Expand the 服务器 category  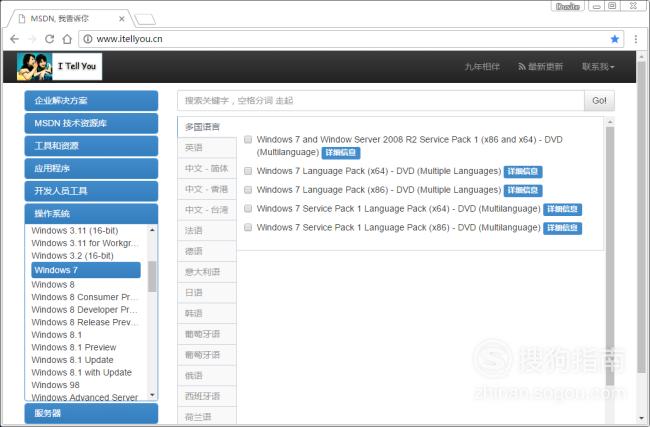(x=91, y=413)
